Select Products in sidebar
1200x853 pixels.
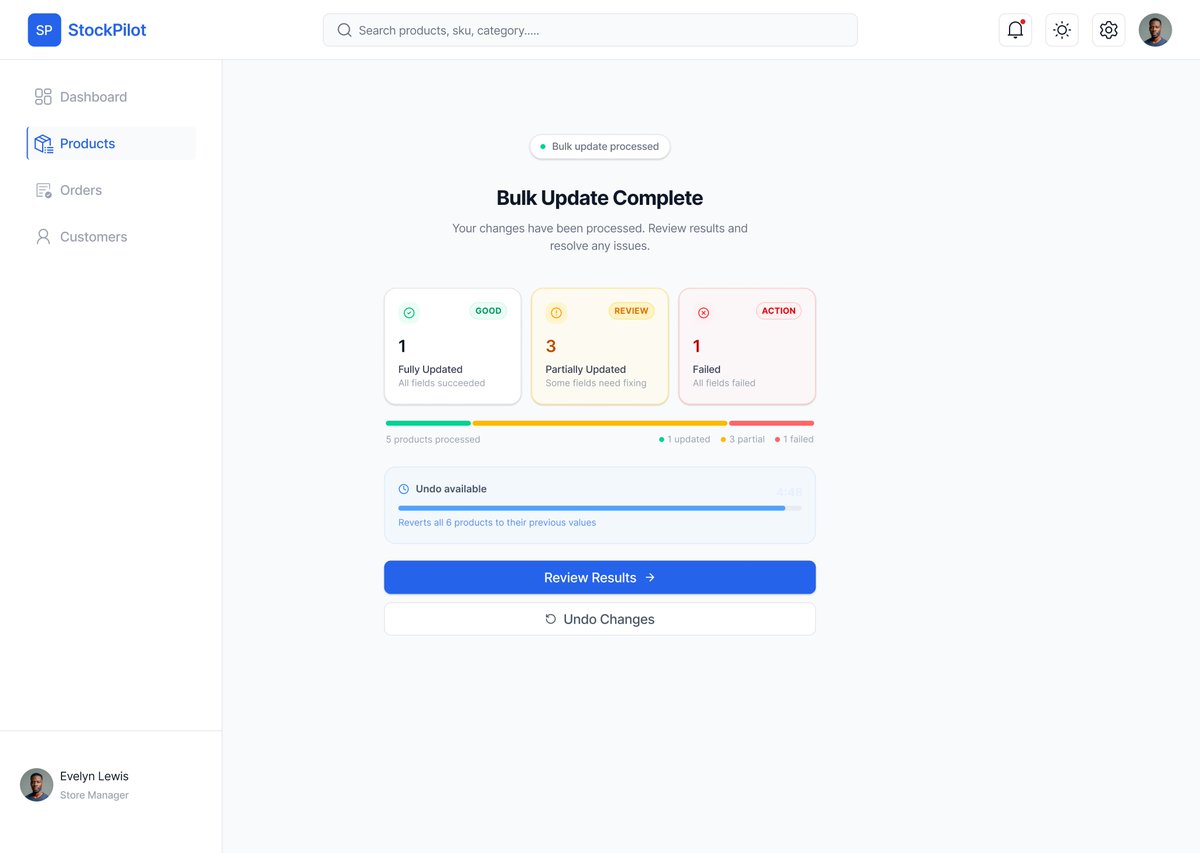coord(111,143)
